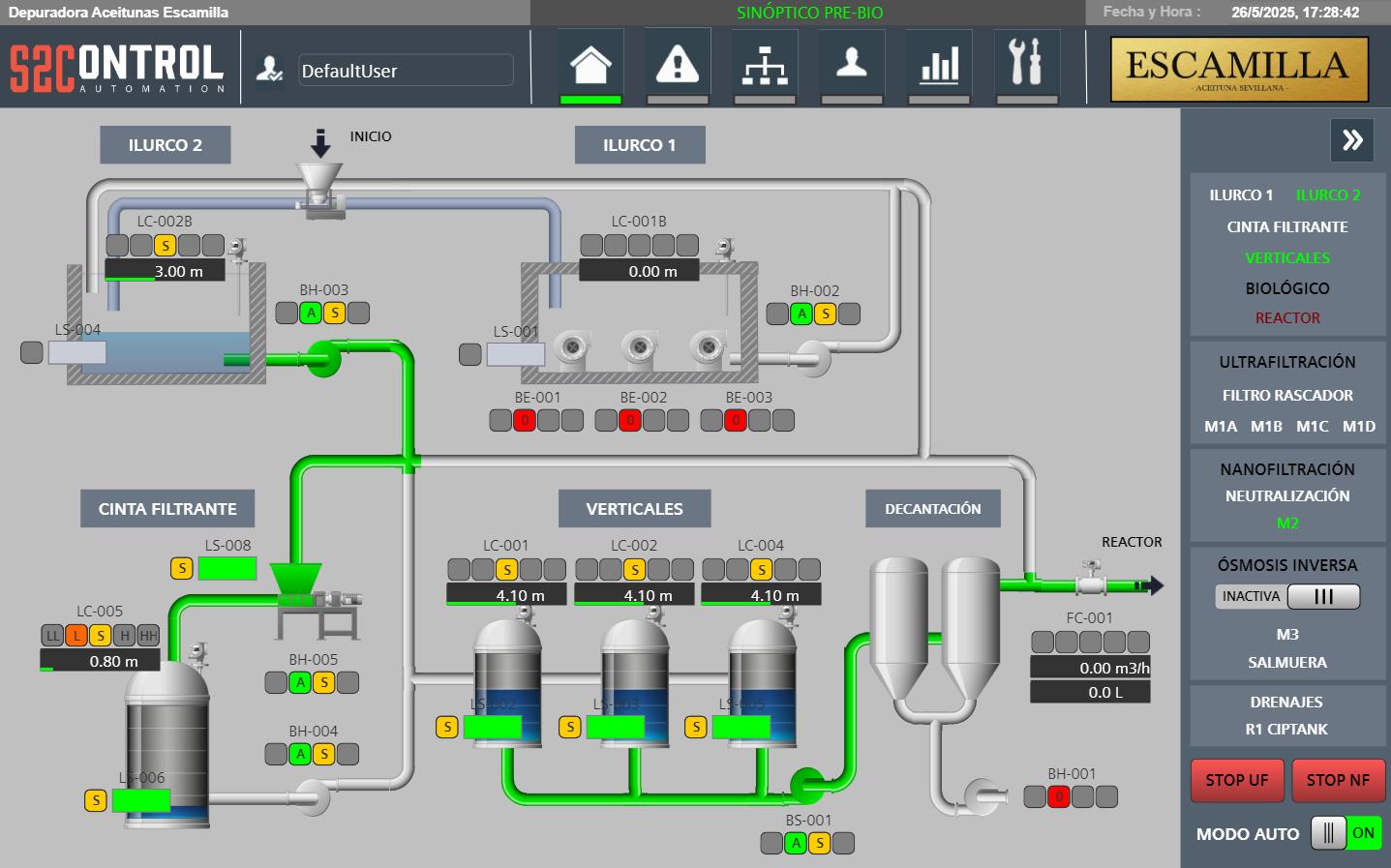Click the INICIO down arrow
The image size is (1391, 868).
(320, 143)
